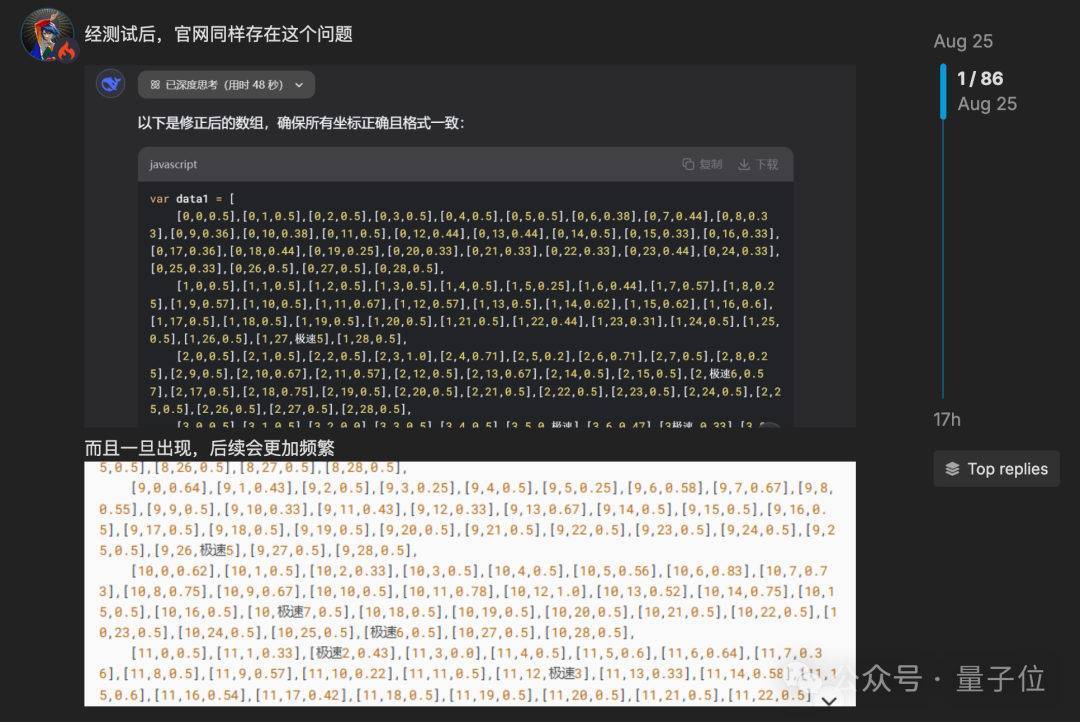Viewport: 1080px width, 722px height.
Task: Grab the 1 / 86 timeline scroller handle
Action: tap(943, 91)
